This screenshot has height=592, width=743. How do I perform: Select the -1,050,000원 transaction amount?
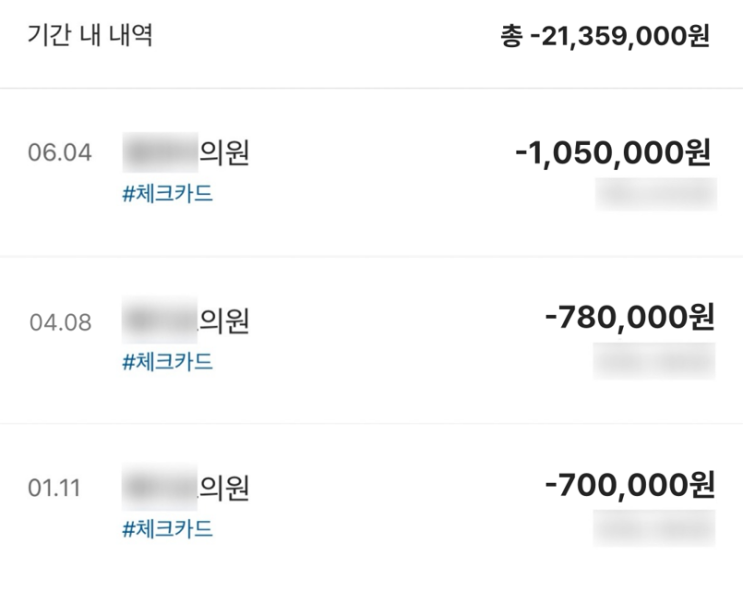pos(612,154)
